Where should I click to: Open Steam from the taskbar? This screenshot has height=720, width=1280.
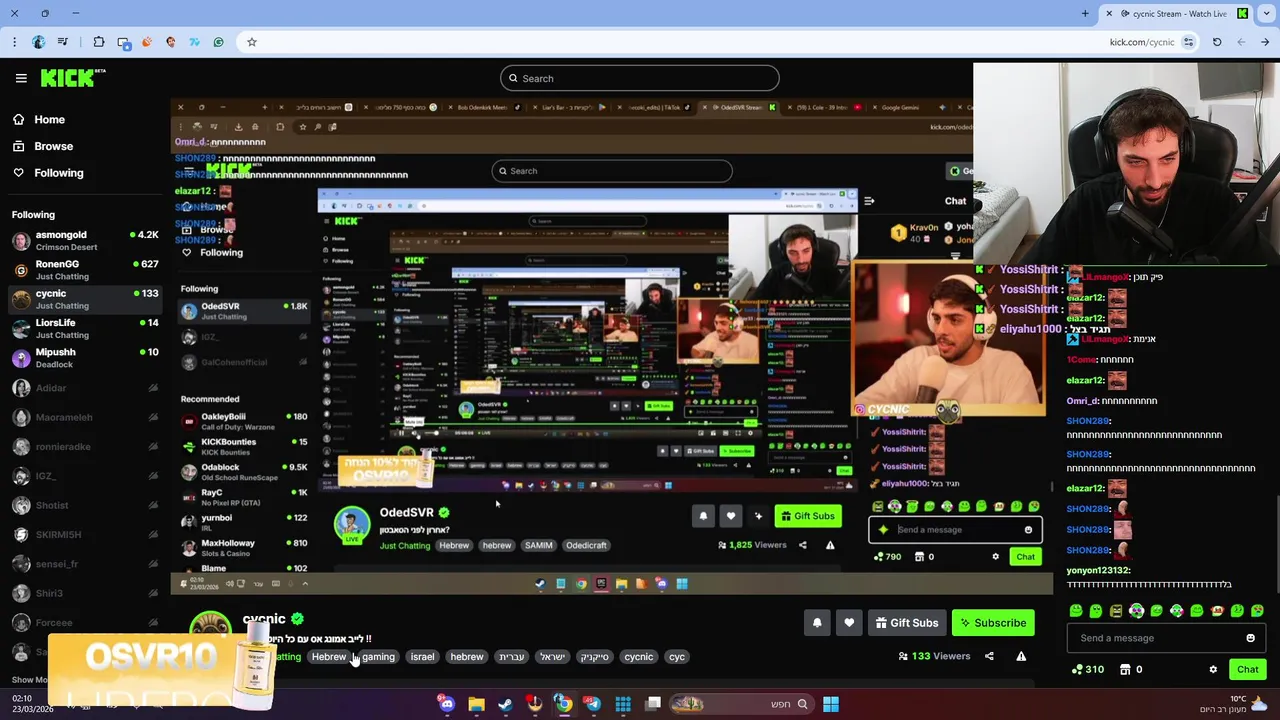point(506,704)
